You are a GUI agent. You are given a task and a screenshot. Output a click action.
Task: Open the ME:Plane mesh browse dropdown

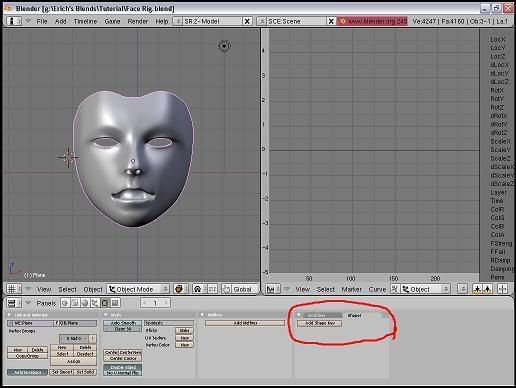pos(10,323)
